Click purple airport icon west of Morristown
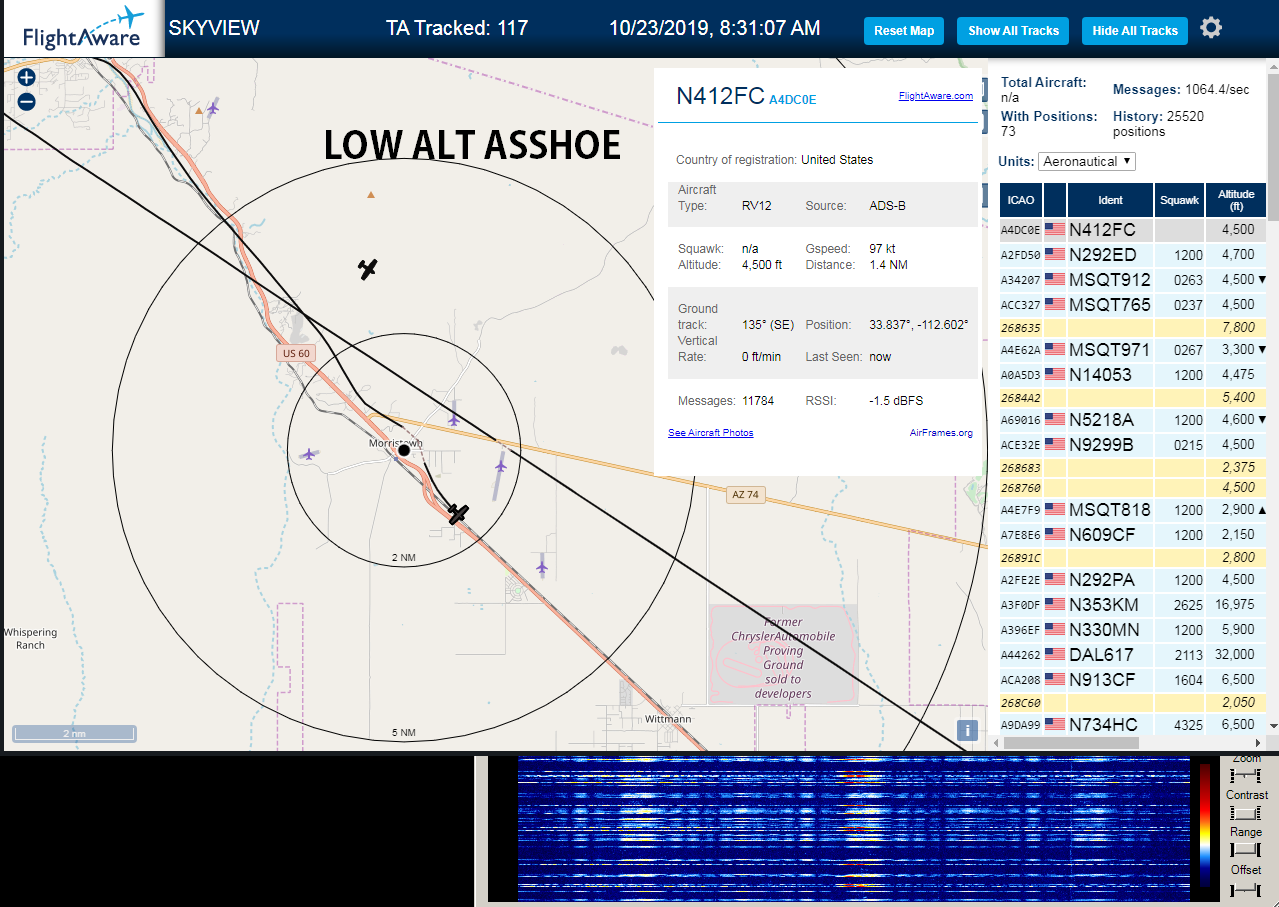1279x907 pixels. [x=309, y=455]
